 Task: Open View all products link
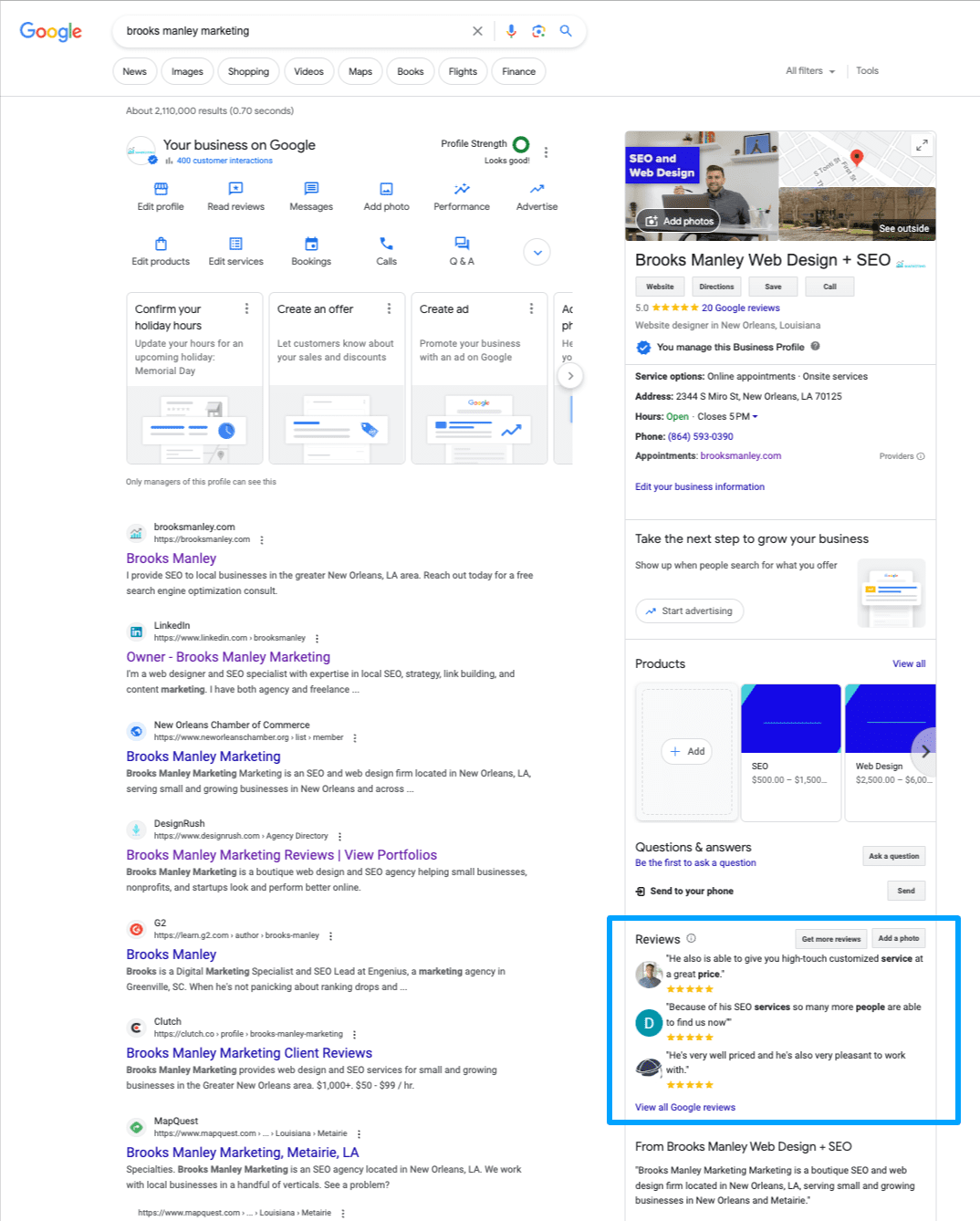[909, 664]
